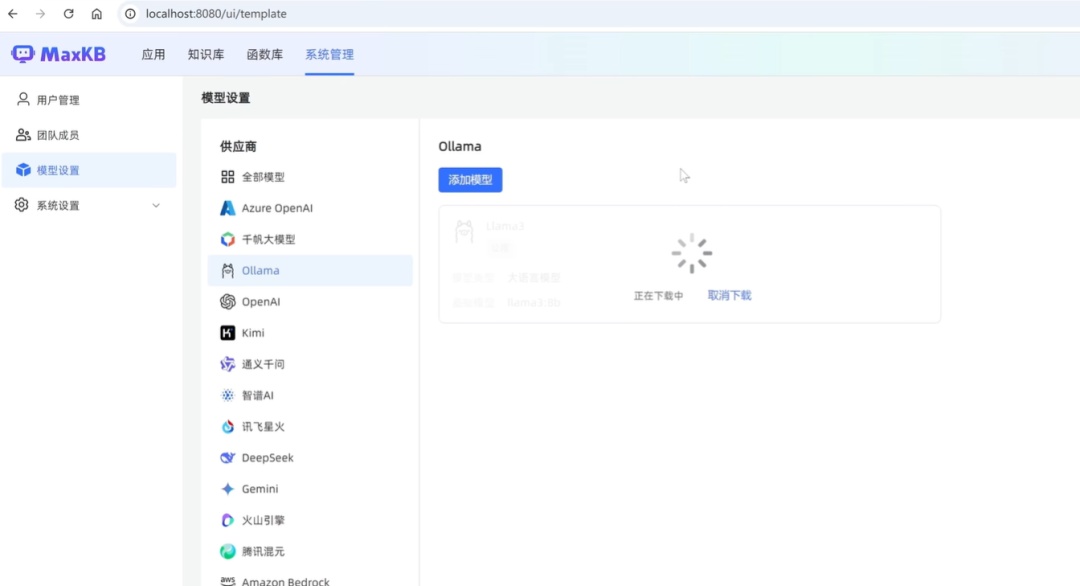Click the 腾讯混元 provider icon
The width and height of the screenshot is (1080, 586).
coord(228,551)
